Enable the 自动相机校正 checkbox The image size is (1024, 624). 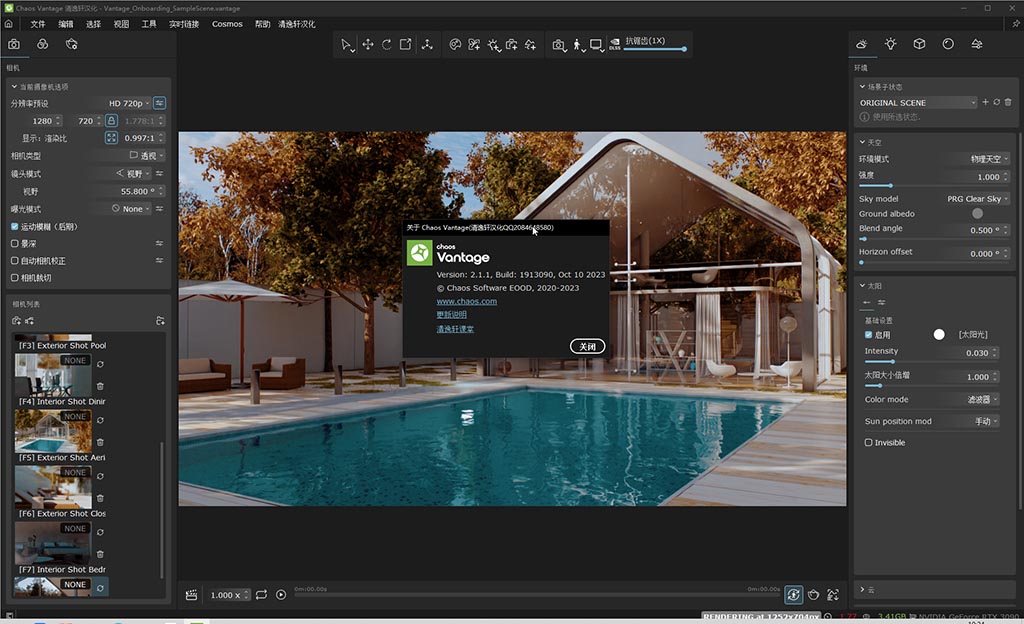pos(14,260)
